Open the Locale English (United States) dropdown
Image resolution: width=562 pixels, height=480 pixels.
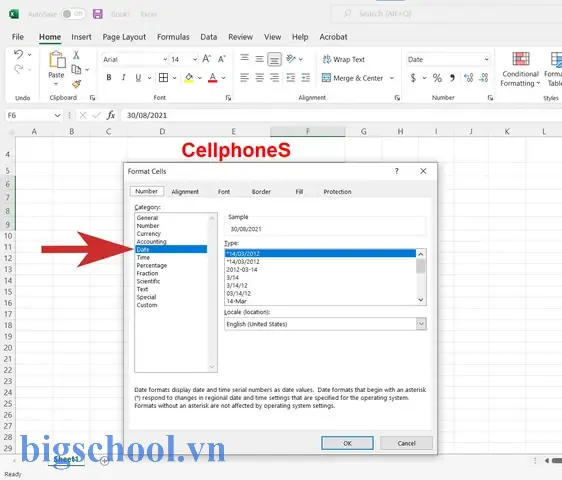click(x=421, y=324)
